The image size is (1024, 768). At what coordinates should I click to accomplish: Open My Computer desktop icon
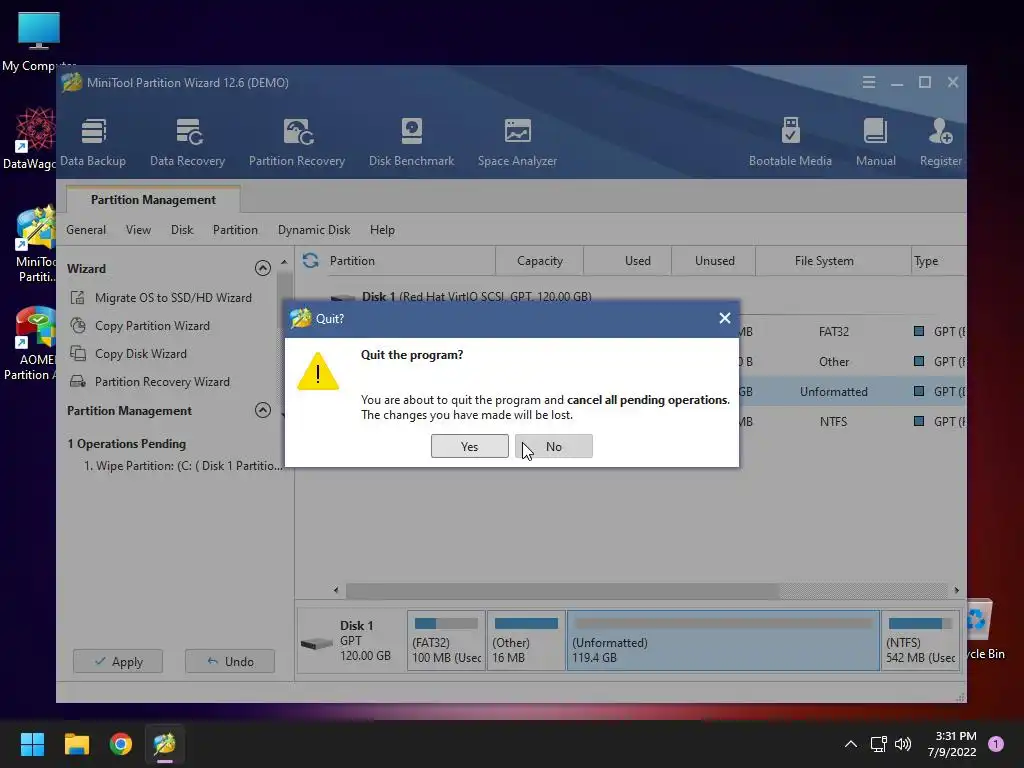coord(39,41)
